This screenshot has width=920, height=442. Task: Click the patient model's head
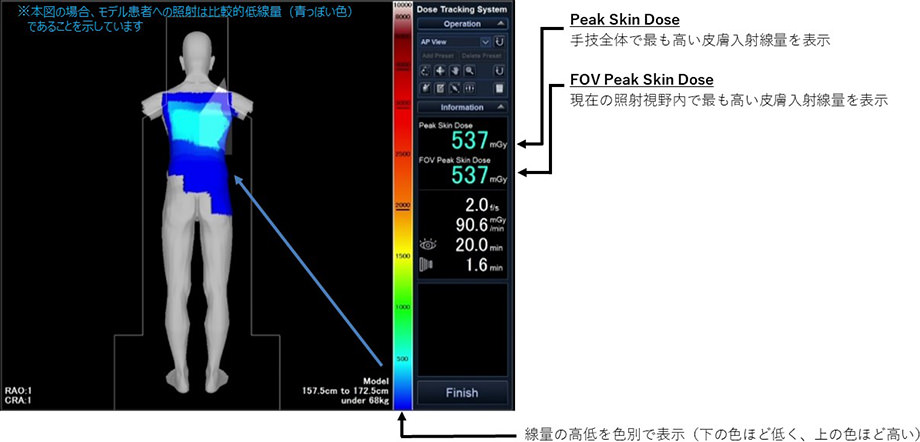point(197,50)
